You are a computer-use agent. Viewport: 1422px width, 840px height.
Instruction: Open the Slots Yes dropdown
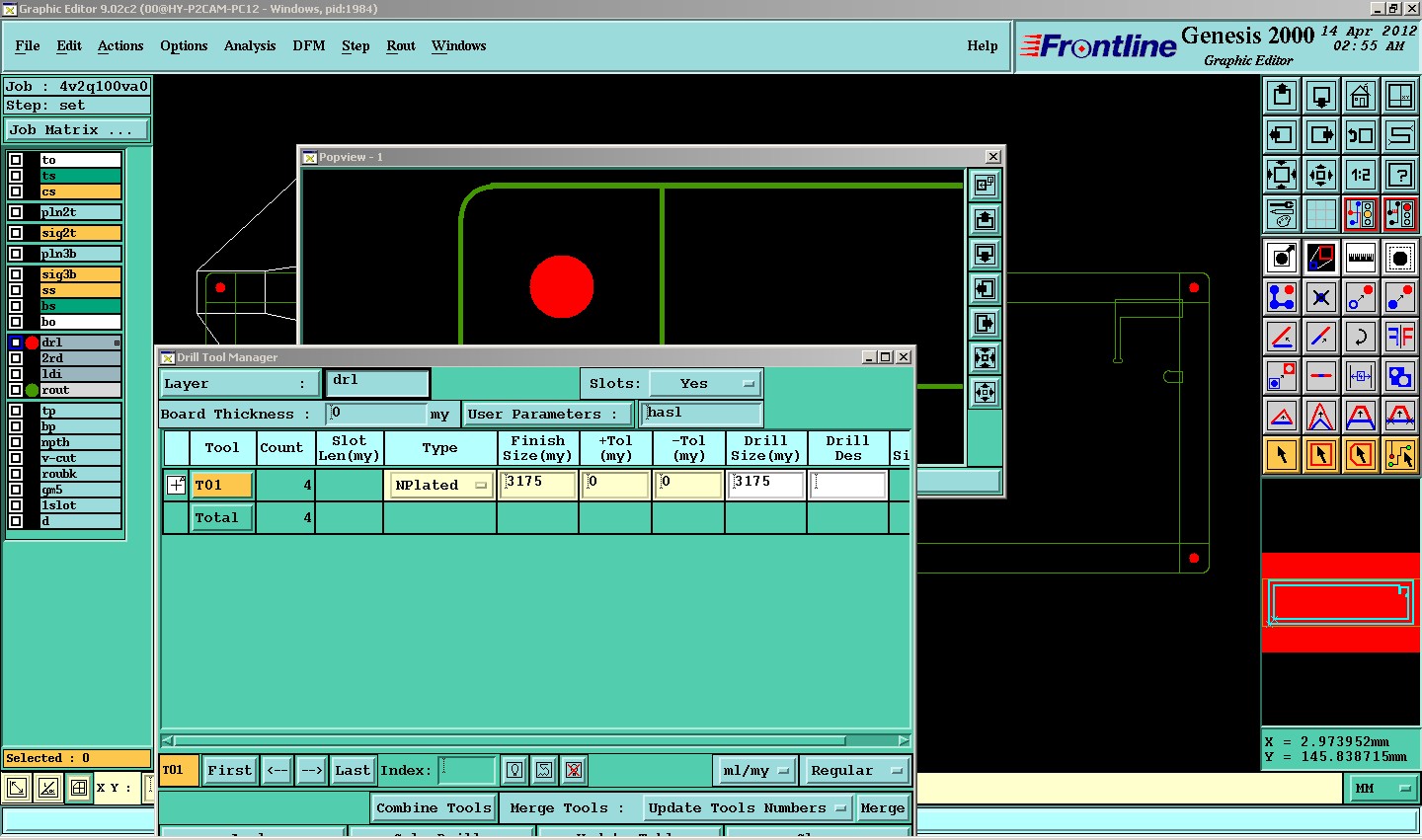pyautogui.click(x=704, y=384)
